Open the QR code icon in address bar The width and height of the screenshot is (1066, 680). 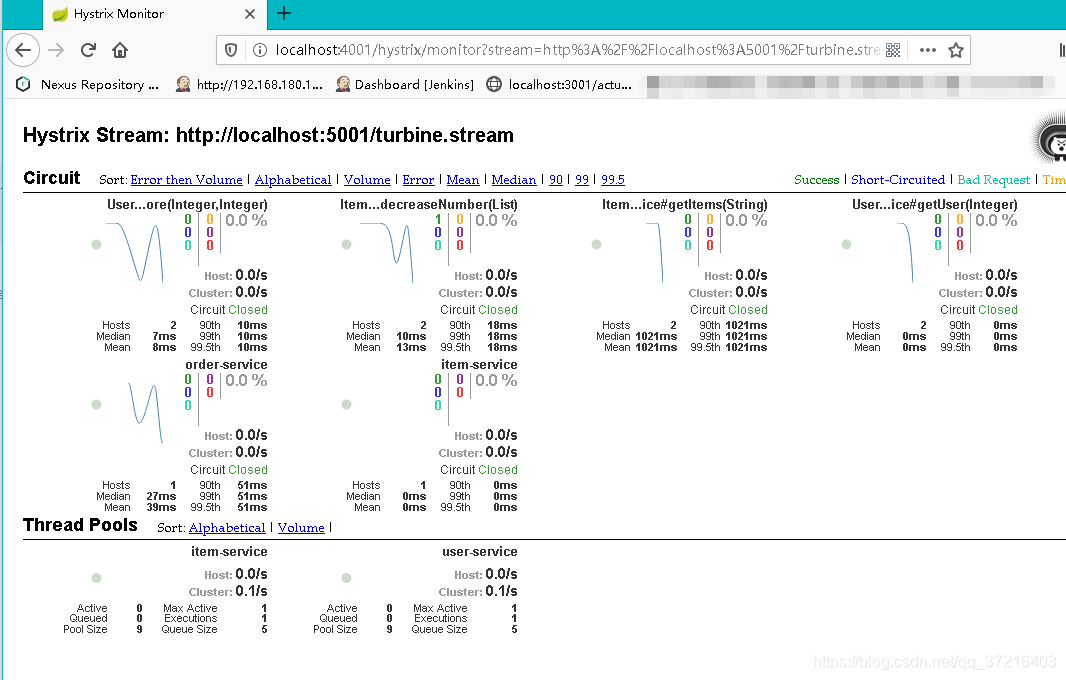tap(893, 50)
